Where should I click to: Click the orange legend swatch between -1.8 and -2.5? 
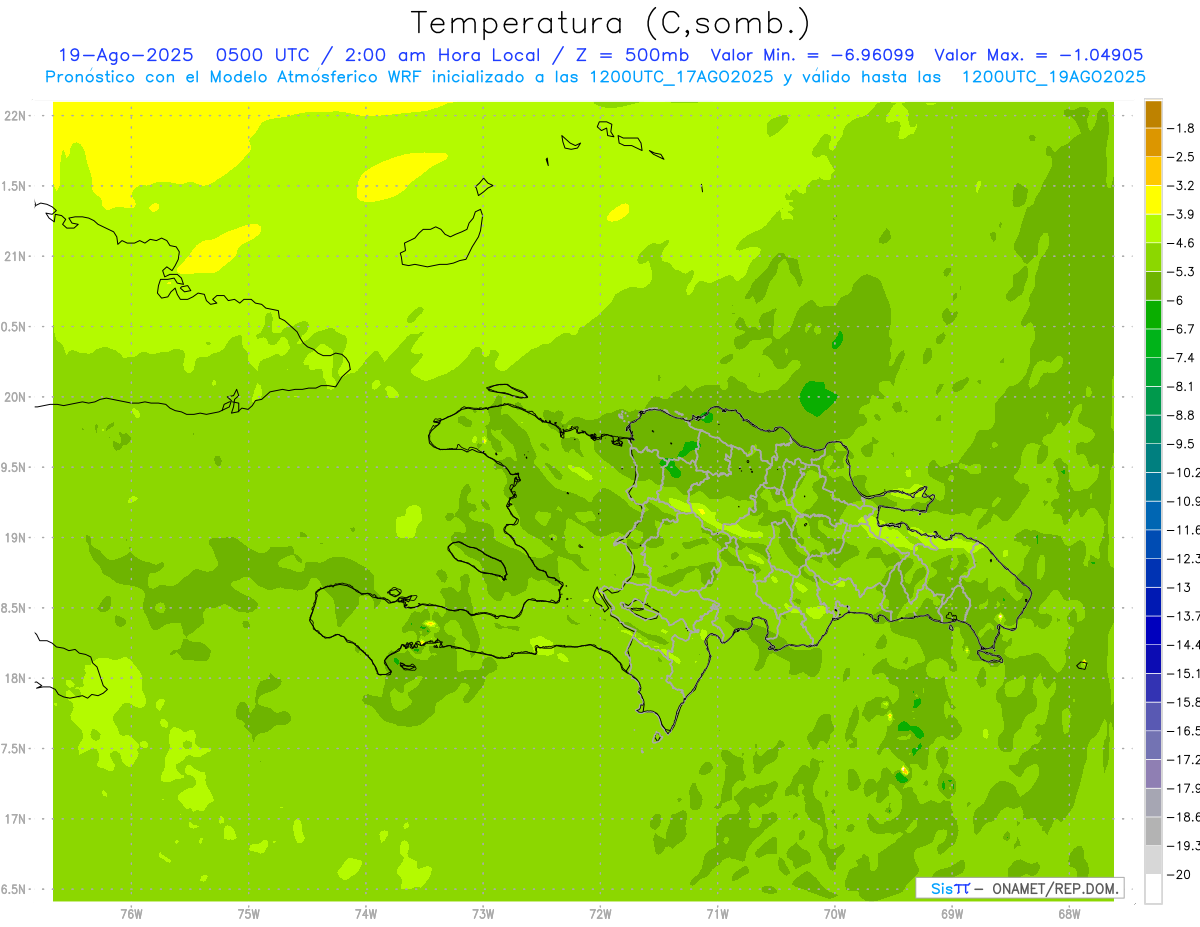1153,142
